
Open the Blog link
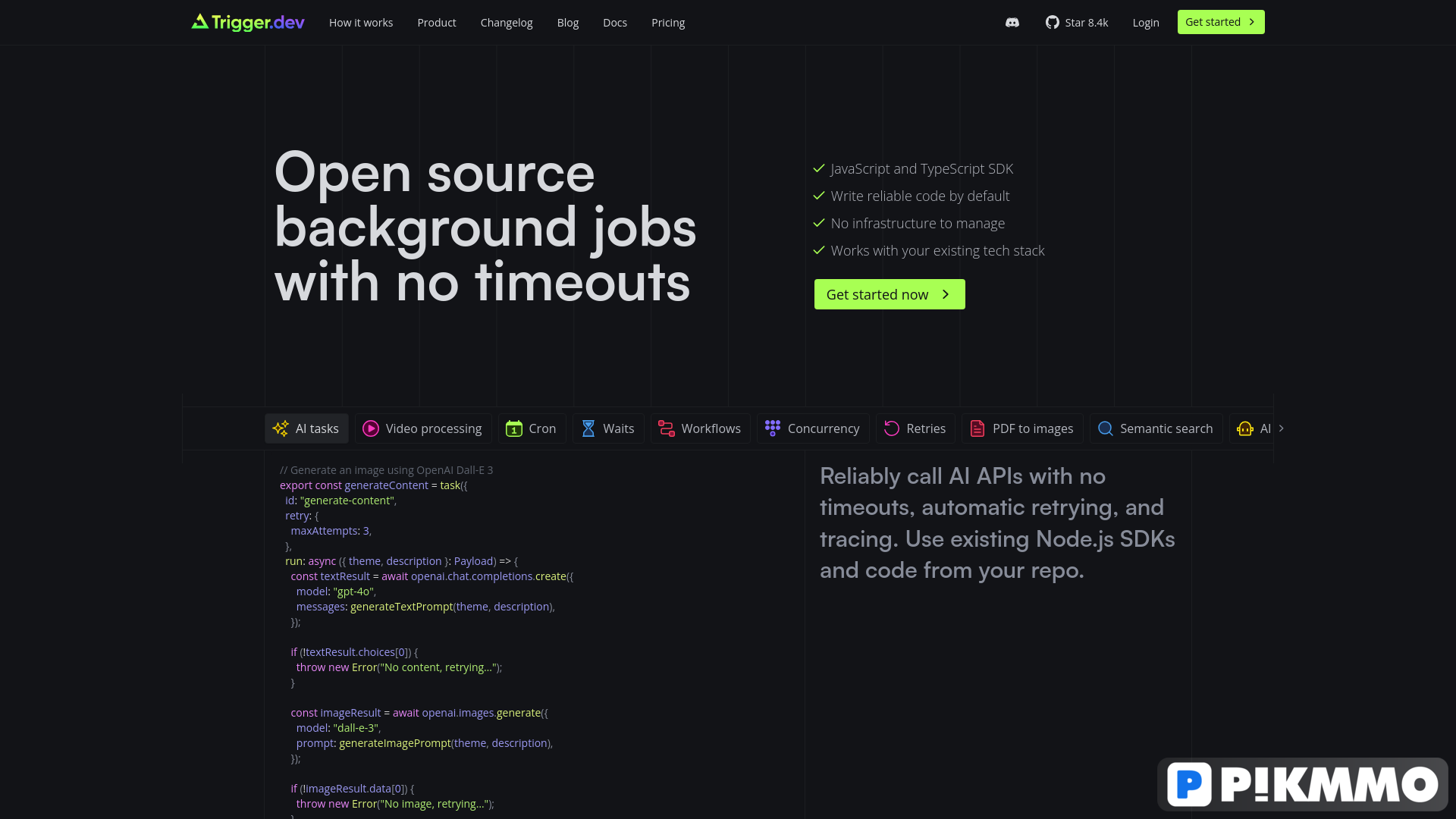click(x=568, y=23)
